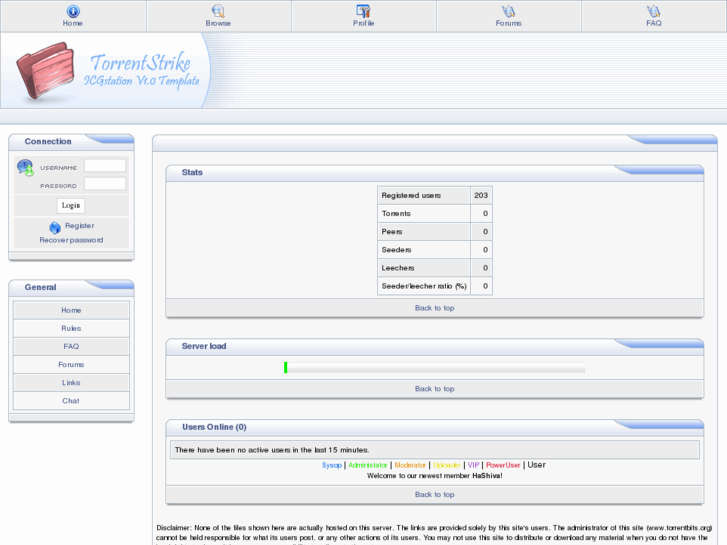Click the Registered users value 203
Screen dimensions: 727x545
(x=481, y=195)
